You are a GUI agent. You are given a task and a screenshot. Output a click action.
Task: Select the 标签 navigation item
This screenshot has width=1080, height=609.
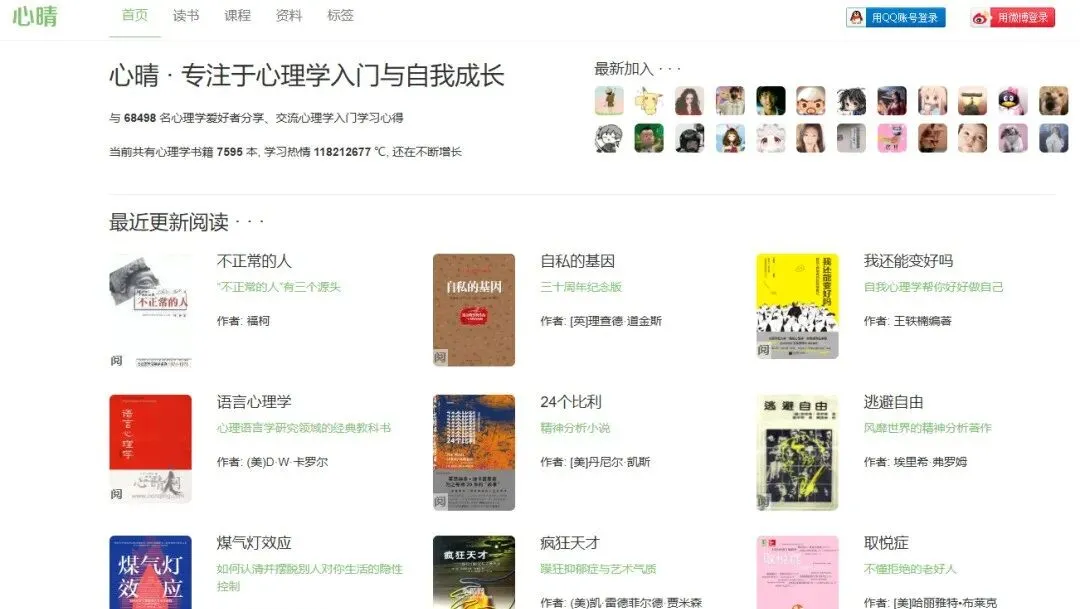tap(340, 15)
